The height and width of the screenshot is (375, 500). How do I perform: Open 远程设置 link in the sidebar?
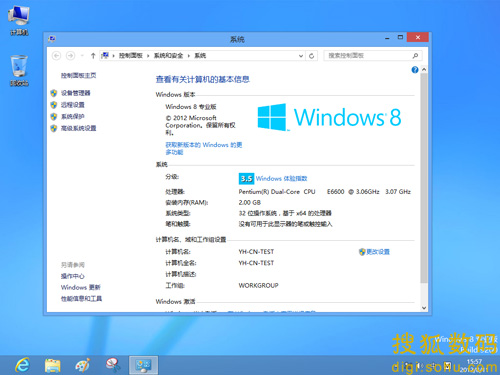73,105
